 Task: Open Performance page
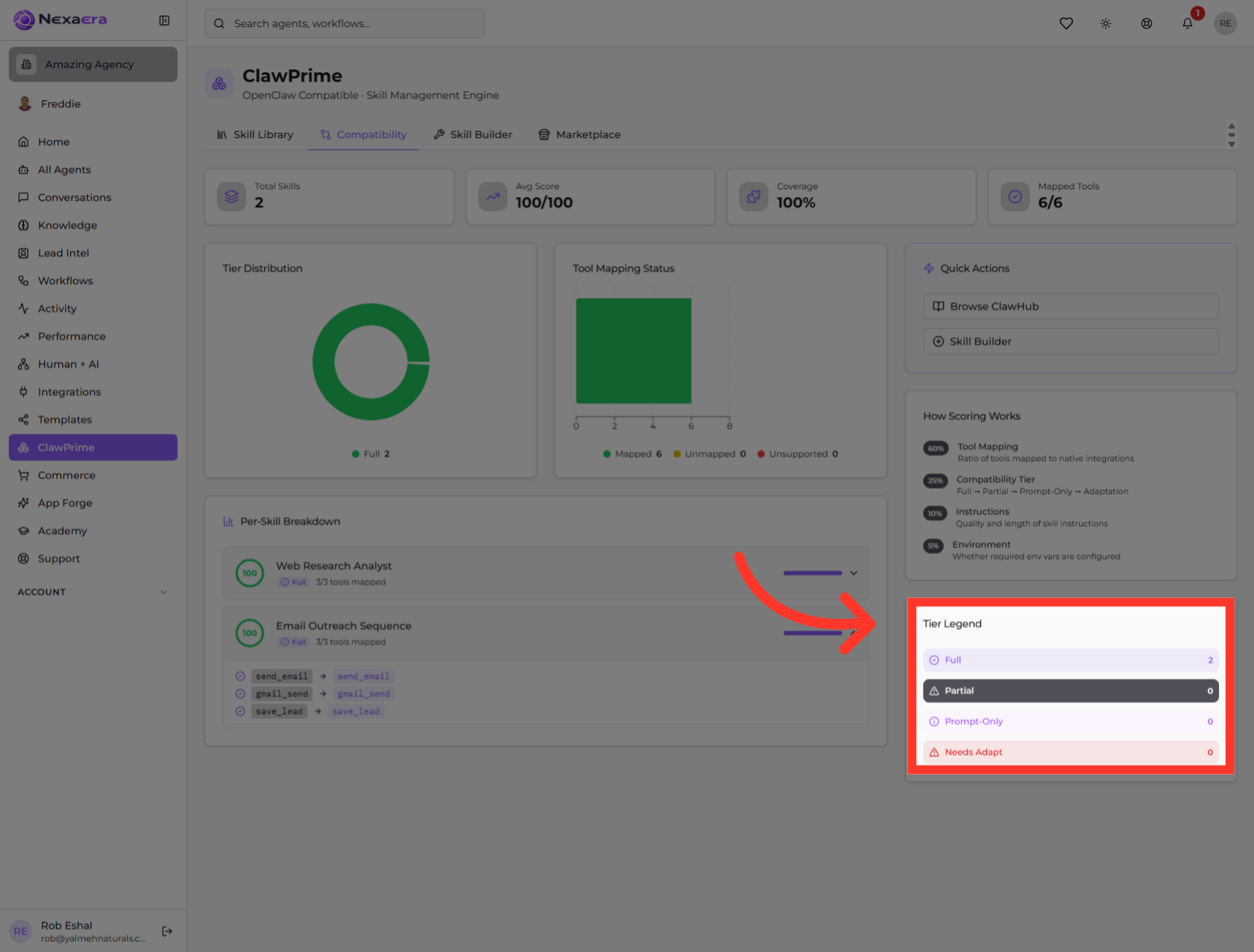[93, 336]
